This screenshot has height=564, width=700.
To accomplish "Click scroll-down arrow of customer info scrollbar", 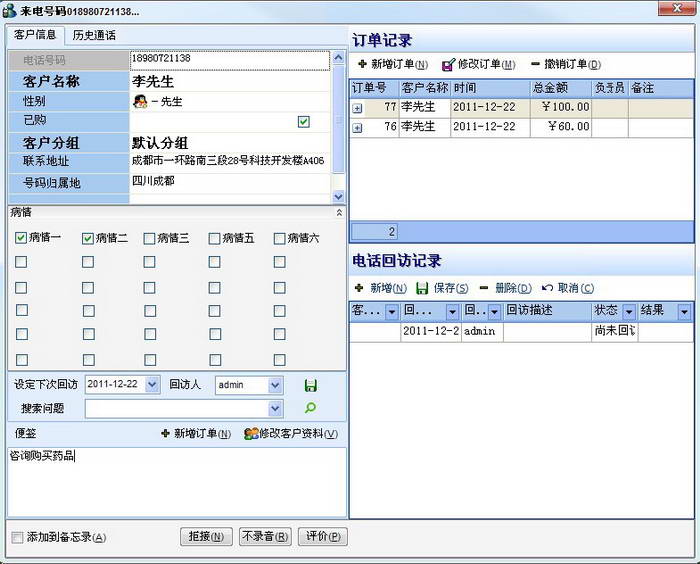I will [338, 196].
